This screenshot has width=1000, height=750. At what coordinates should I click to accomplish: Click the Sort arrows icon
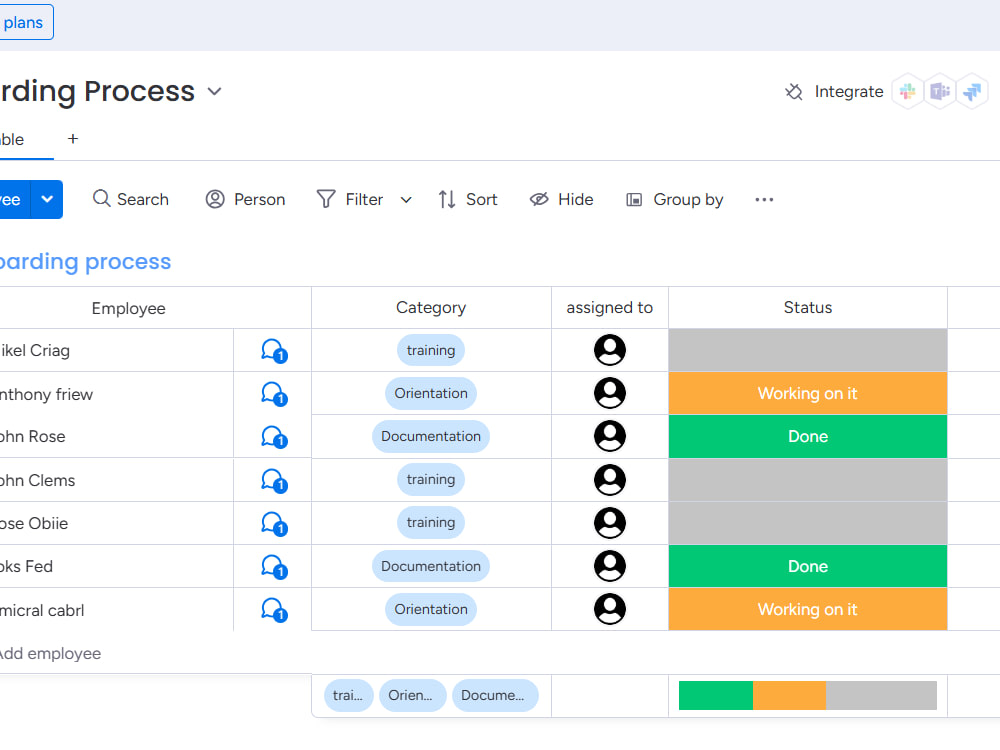447,200
